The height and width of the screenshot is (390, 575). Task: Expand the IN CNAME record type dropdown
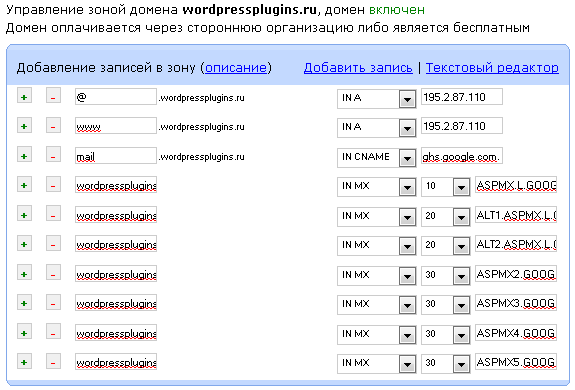[407, 158]
